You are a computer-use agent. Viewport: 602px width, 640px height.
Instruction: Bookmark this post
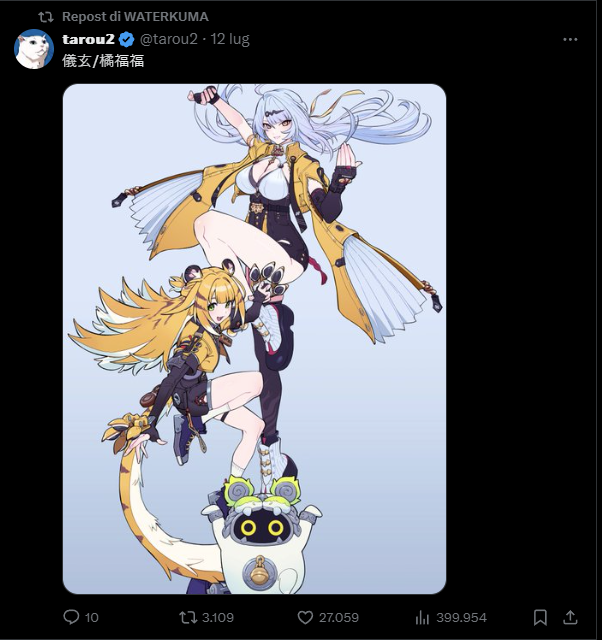pos(540,617)
